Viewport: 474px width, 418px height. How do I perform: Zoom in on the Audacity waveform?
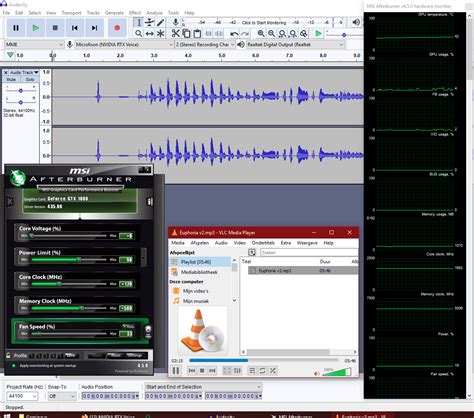pyautogui.click(x=261, y=33)
